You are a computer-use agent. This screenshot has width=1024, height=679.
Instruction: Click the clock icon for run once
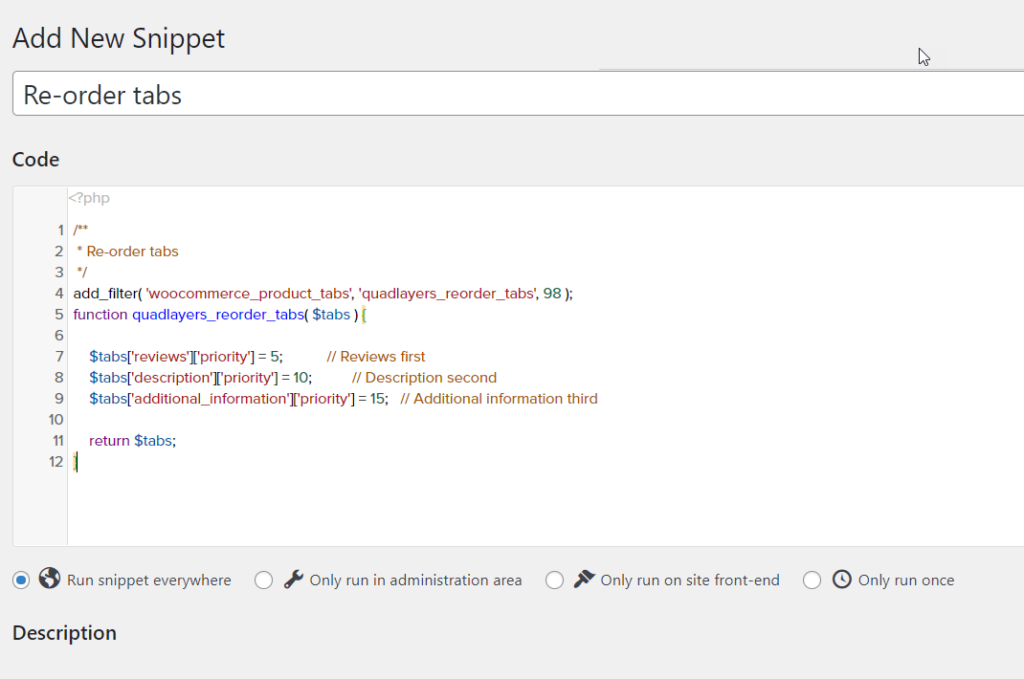tap(842, 579)
